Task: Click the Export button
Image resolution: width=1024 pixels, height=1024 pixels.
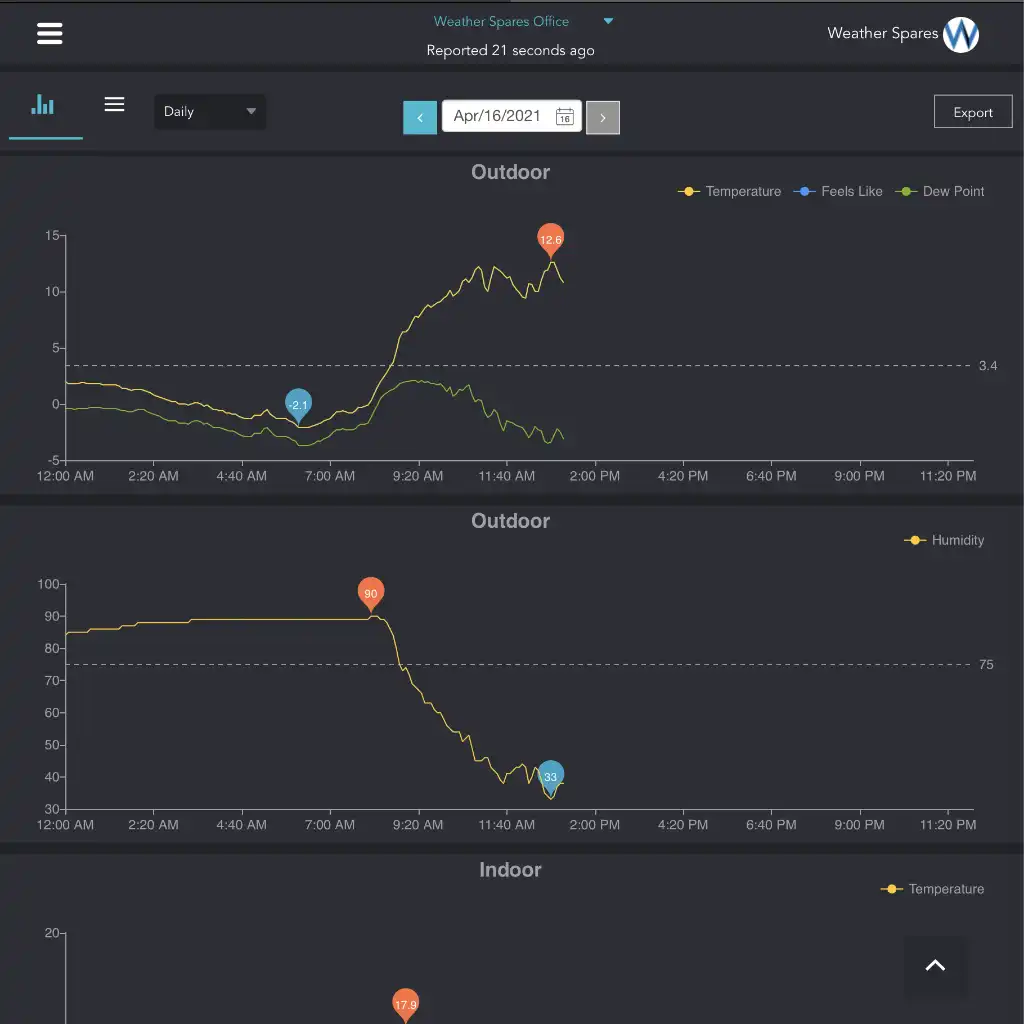Action: tap(972, 112)
